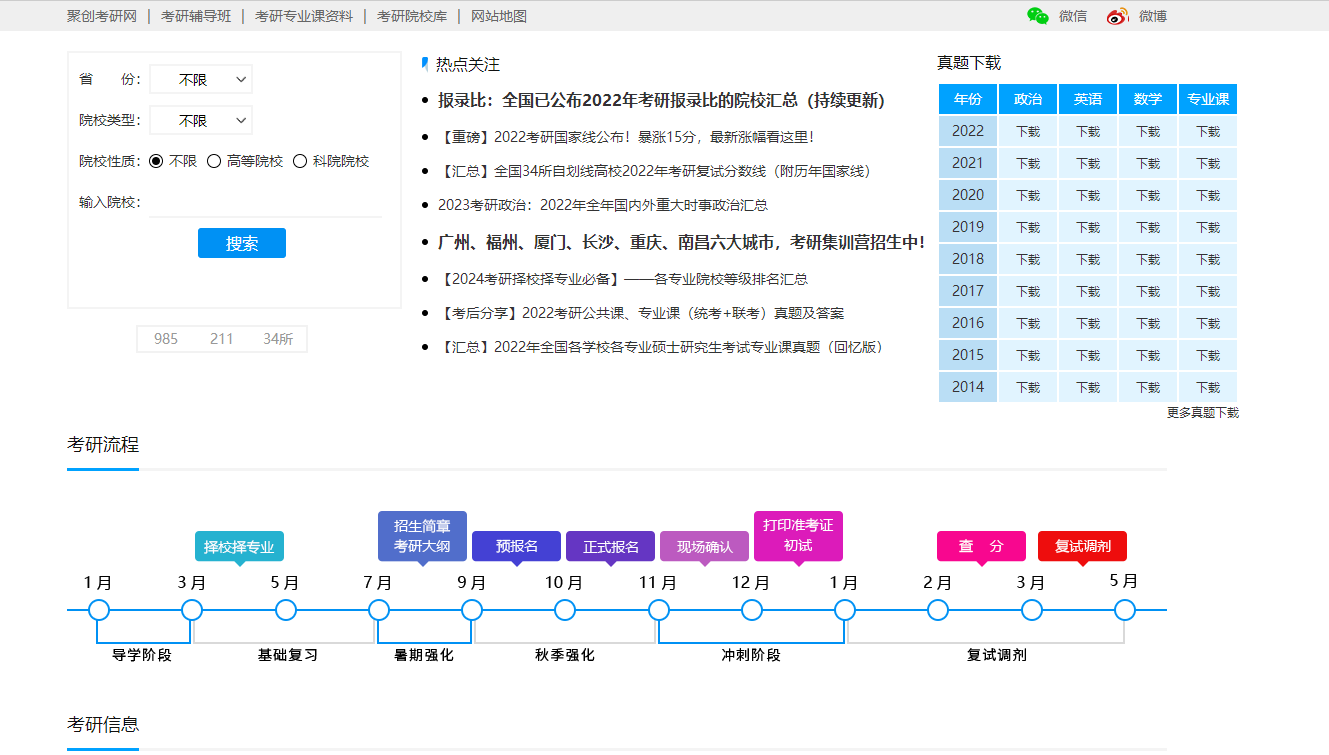Click the 打印准考证 初试 timeline tag

798,536
